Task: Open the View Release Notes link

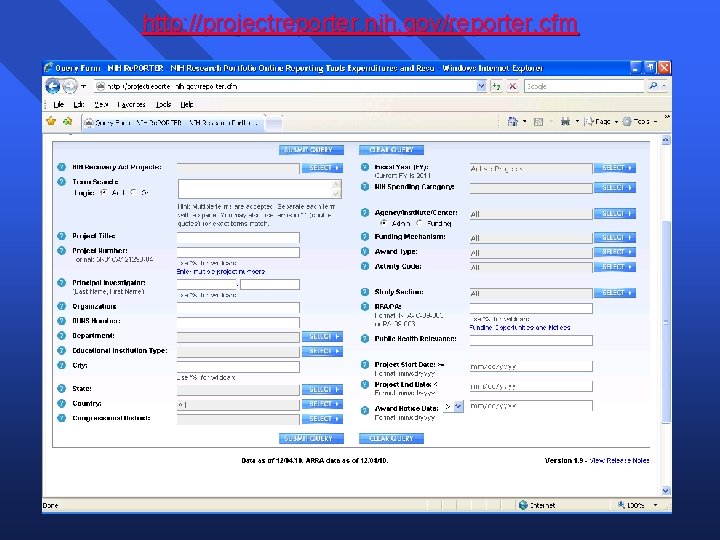Action: tap(619, 460)
